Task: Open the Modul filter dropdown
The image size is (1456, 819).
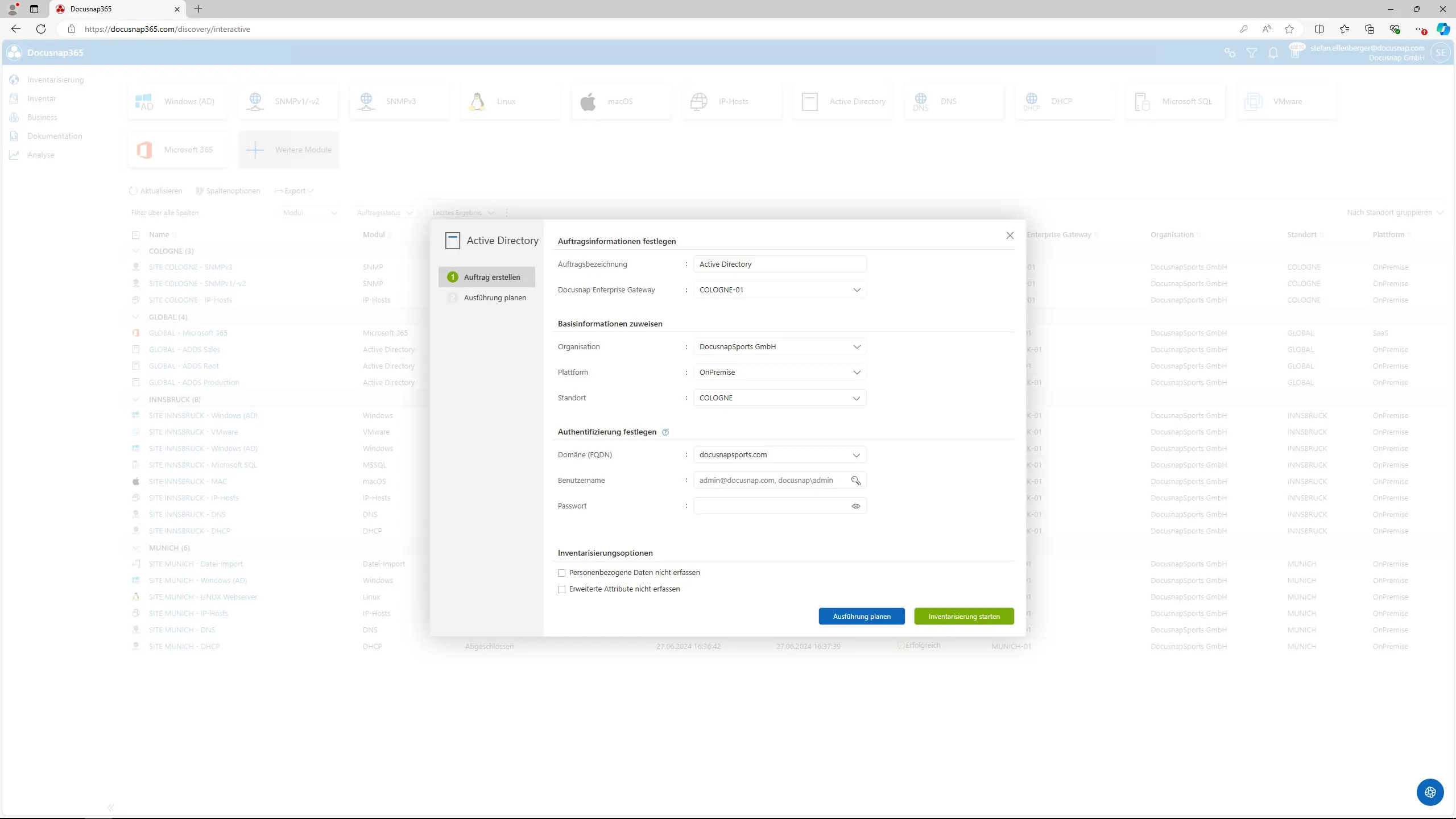Action: point(310,213)
